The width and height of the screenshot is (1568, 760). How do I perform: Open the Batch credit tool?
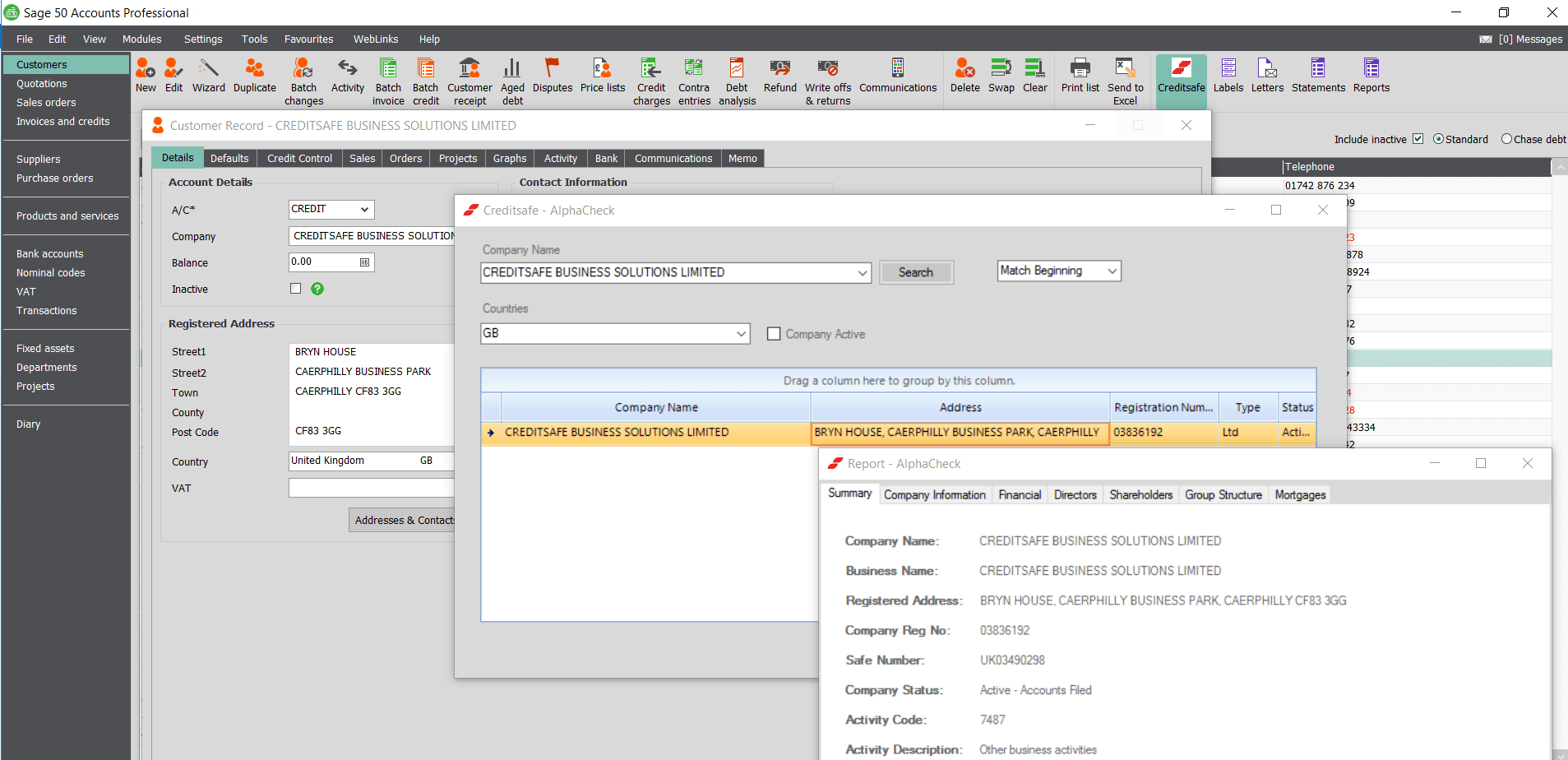[x=426, y=81]
